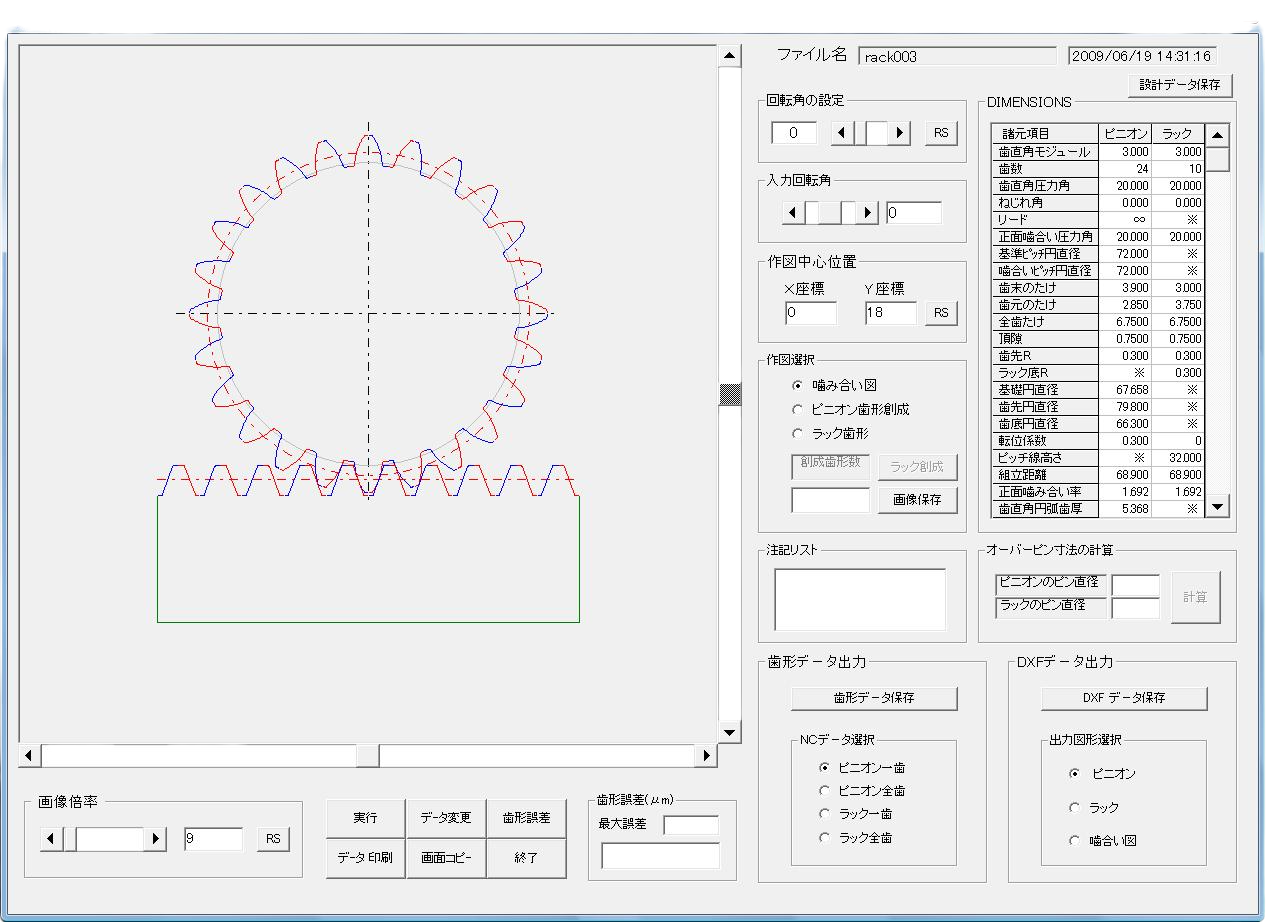Select ピニオン歯形創成 drawing option
Image resolution: width=1266 pixels, height=922 pixels.
click(x=797, y=409)
